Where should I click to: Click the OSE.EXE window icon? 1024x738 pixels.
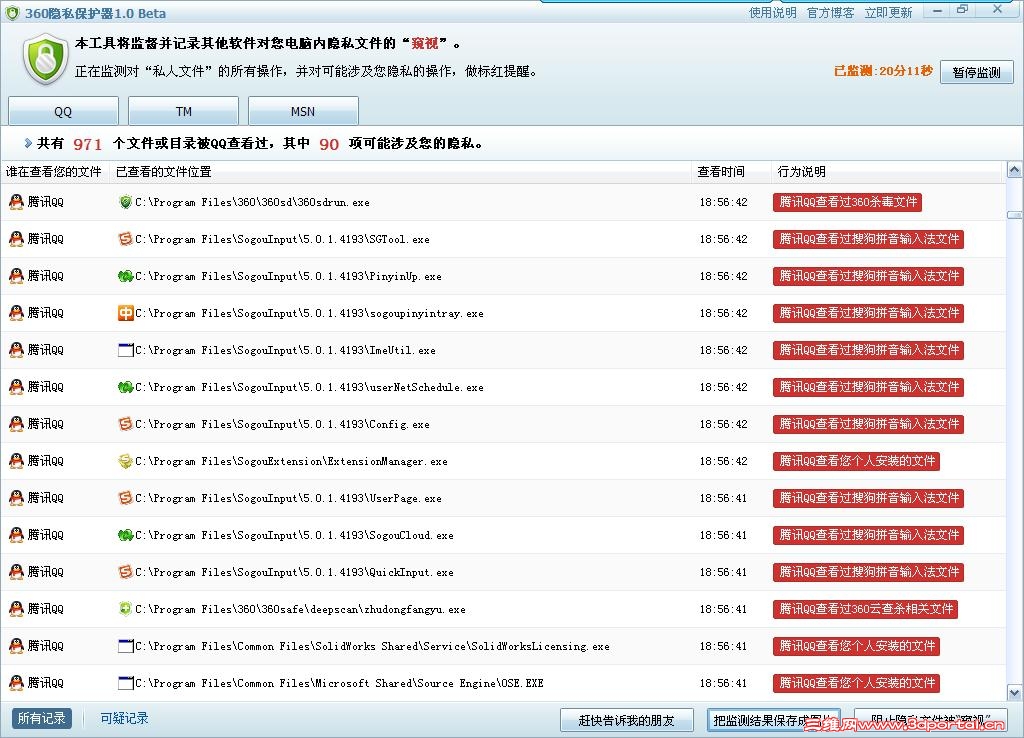tap(125, 682)
